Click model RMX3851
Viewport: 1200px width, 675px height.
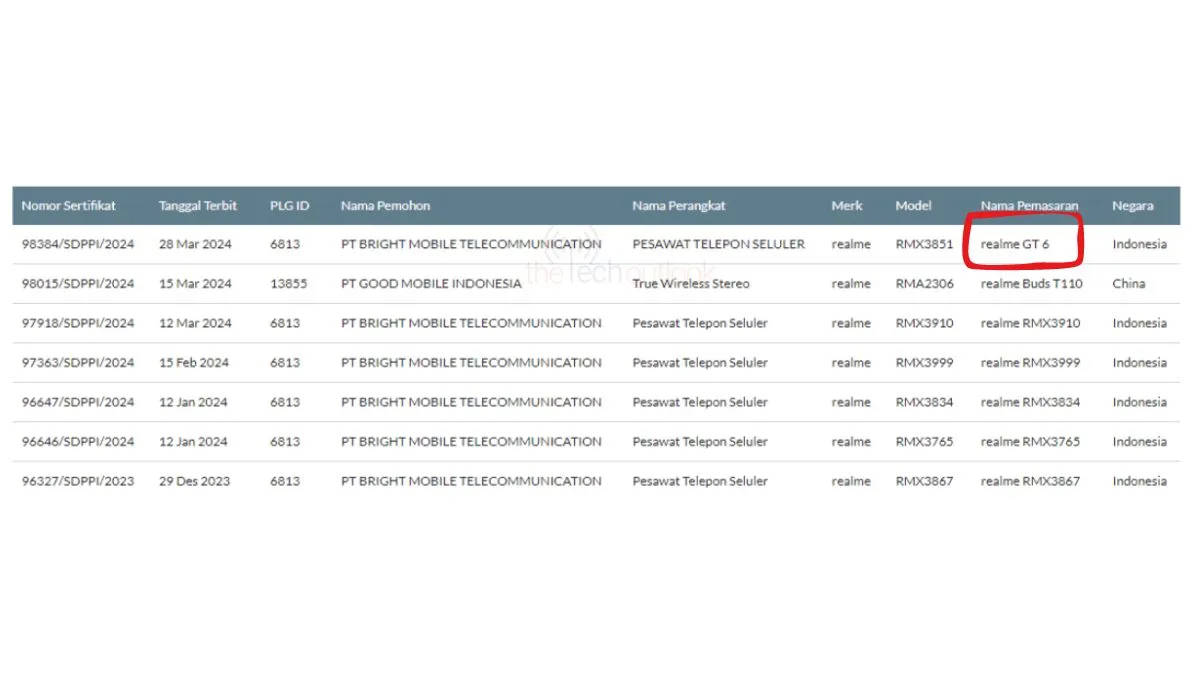point(925,244)
